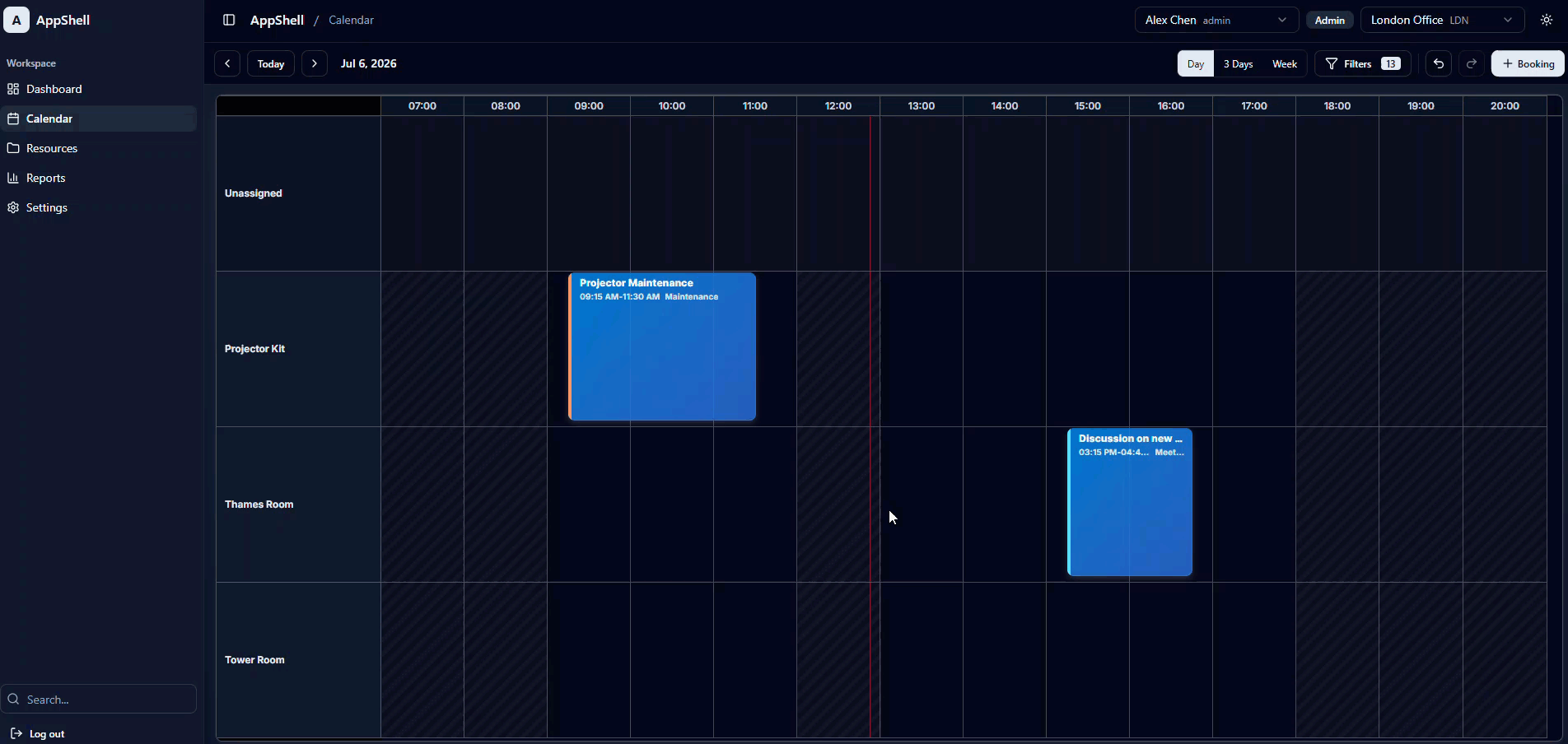The image size is (1568, 744).
Task: Select the Unassigned resource row label
Action: pyautogui.click(x=254, y=193)
